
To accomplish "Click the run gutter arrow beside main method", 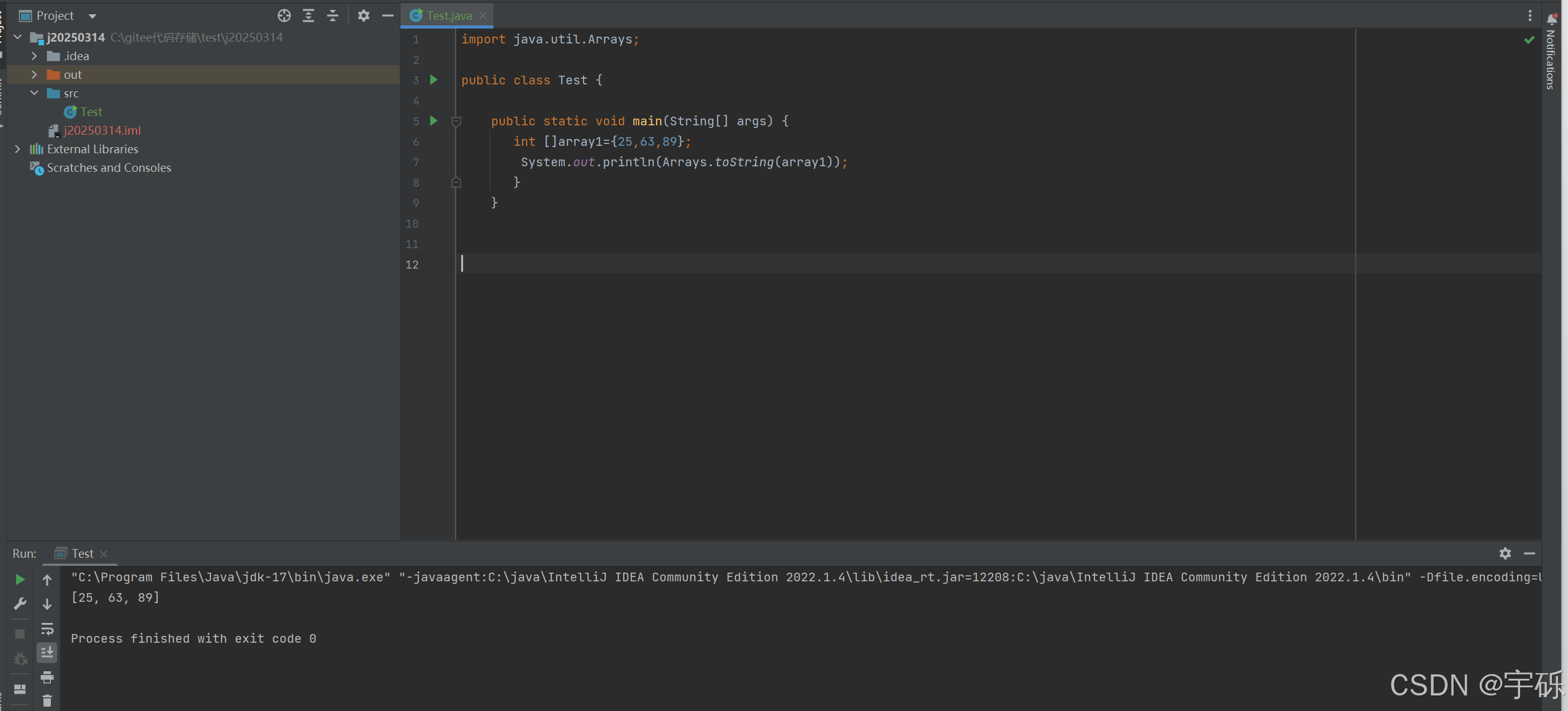I will point(434,121).
